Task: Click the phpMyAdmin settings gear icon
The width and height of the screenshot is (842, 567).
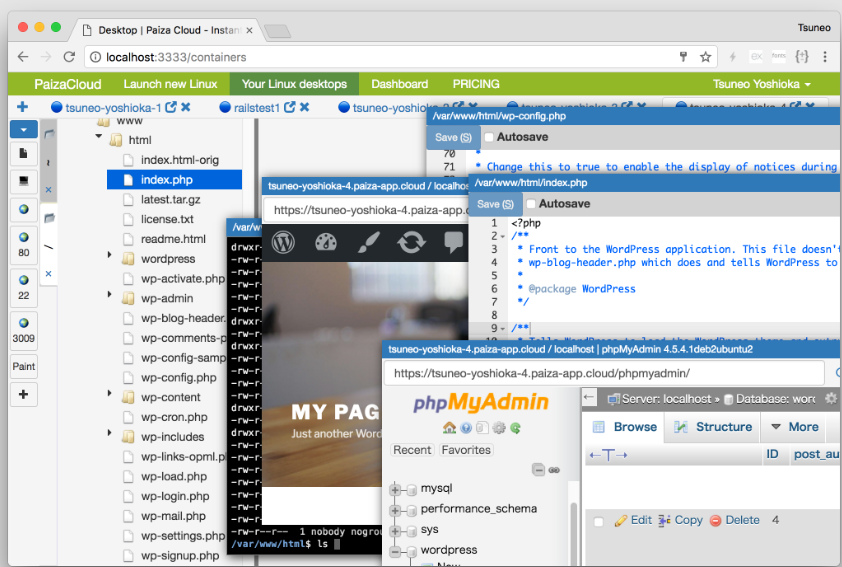Action: click(499, 428)
